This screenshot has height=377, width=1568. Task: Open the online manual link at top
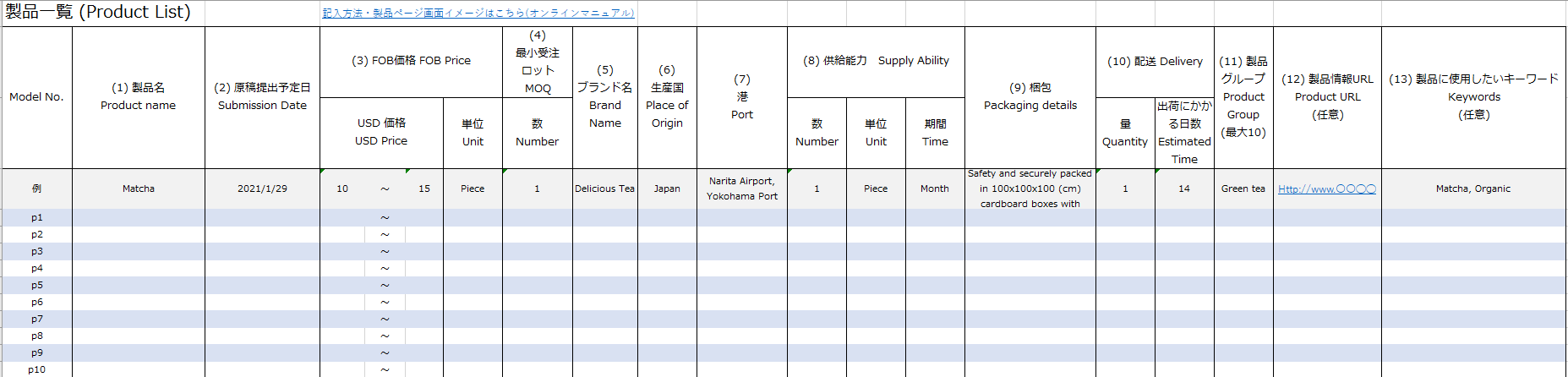coord(478,13)
